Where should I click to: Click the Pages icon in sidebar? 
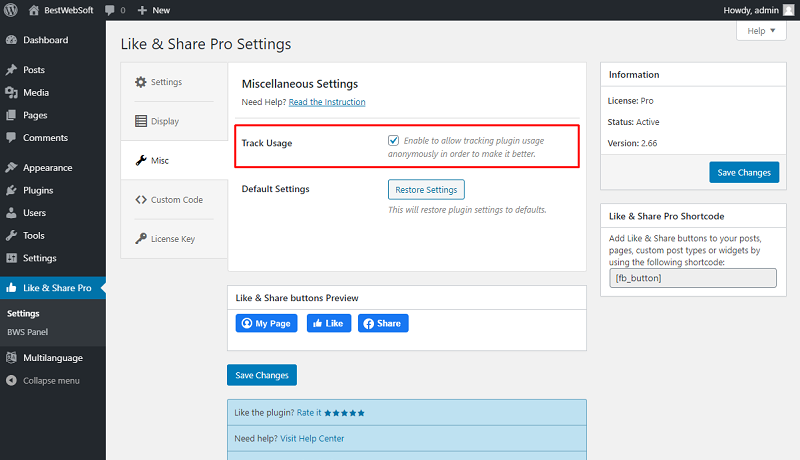coord(11,115)
